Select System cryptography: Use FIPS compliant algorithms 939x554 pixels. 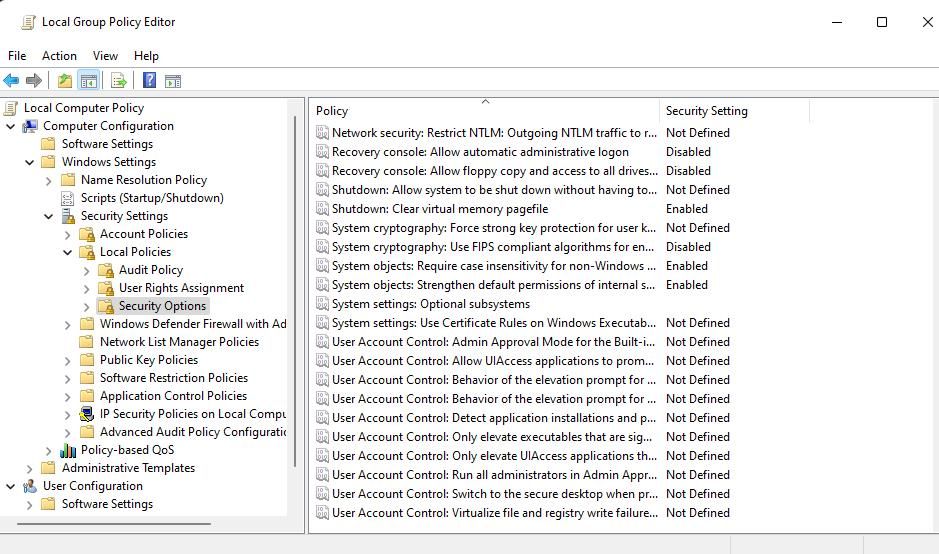tap(493, 247)
